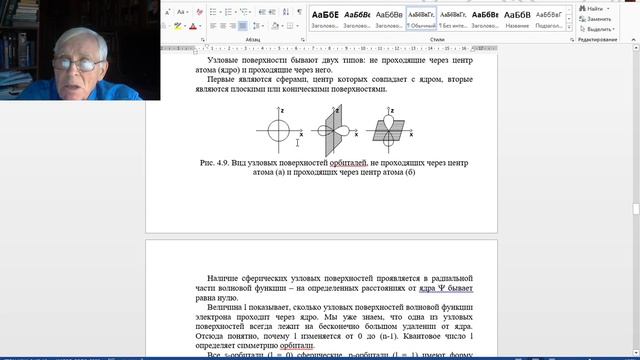This screenshot has height=360, width=640.
Task: Click the scrollbar up arrow
Action: (x=636, y=48)
